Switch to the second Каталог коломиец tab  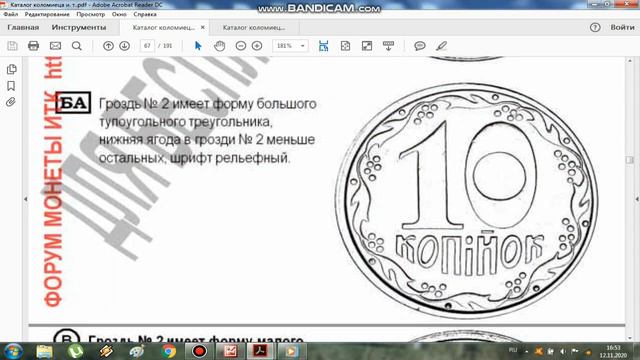(254, 28)
